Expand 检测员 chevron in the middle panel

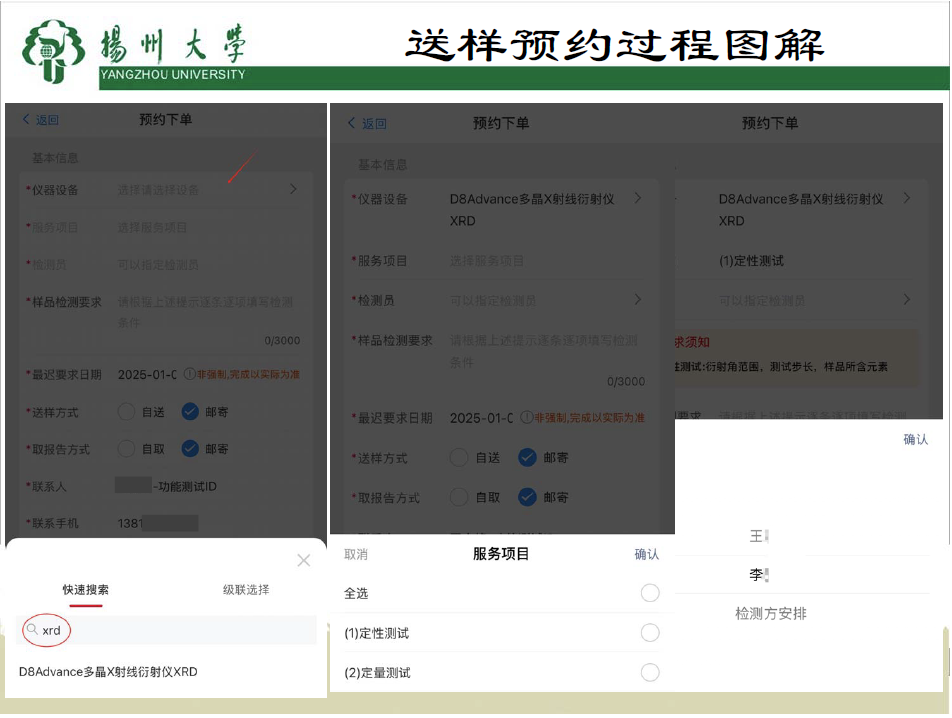(638, 299)
